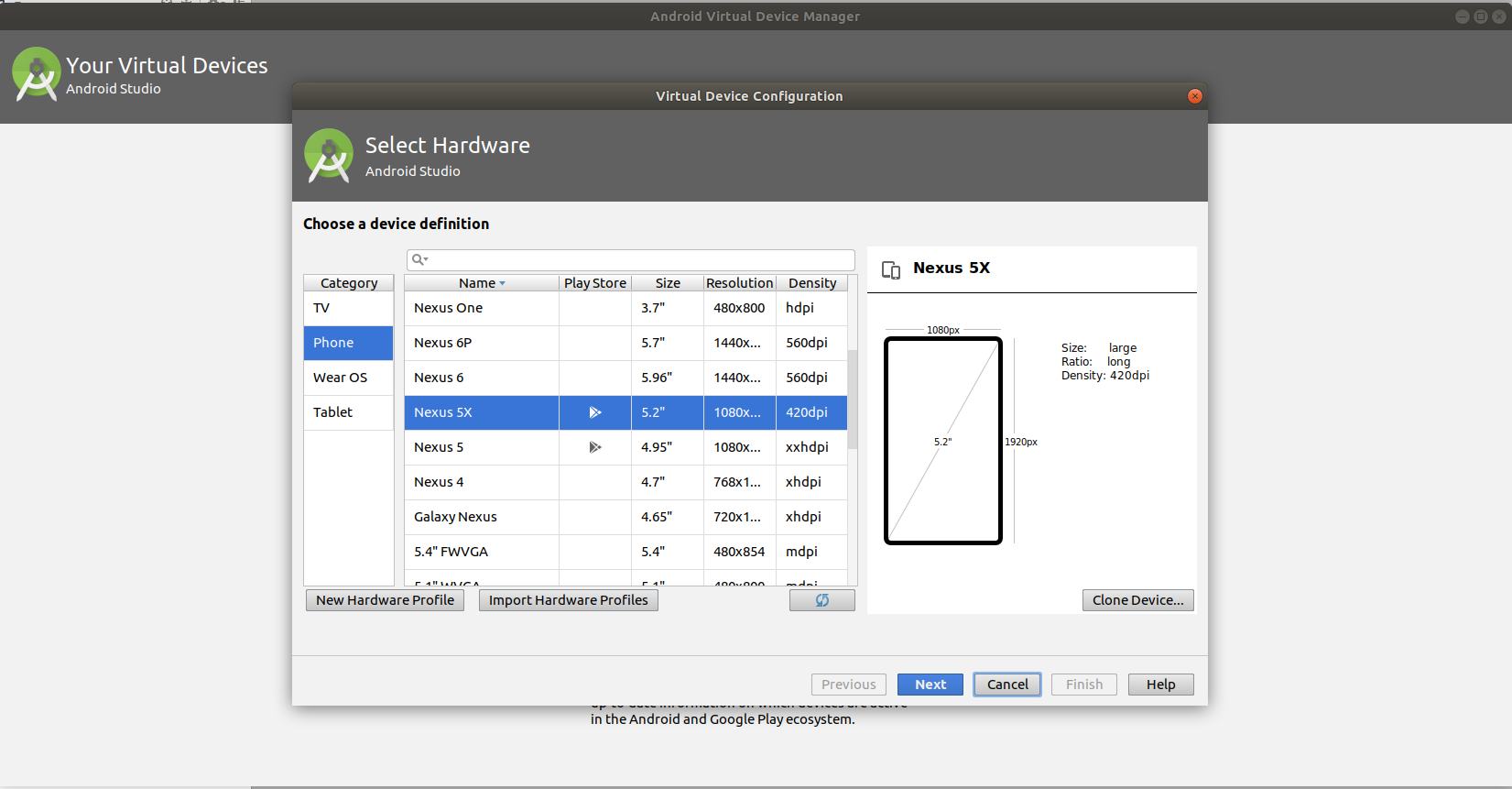Click the 5.96" size cell for Nexus 6

coord(668,378)
